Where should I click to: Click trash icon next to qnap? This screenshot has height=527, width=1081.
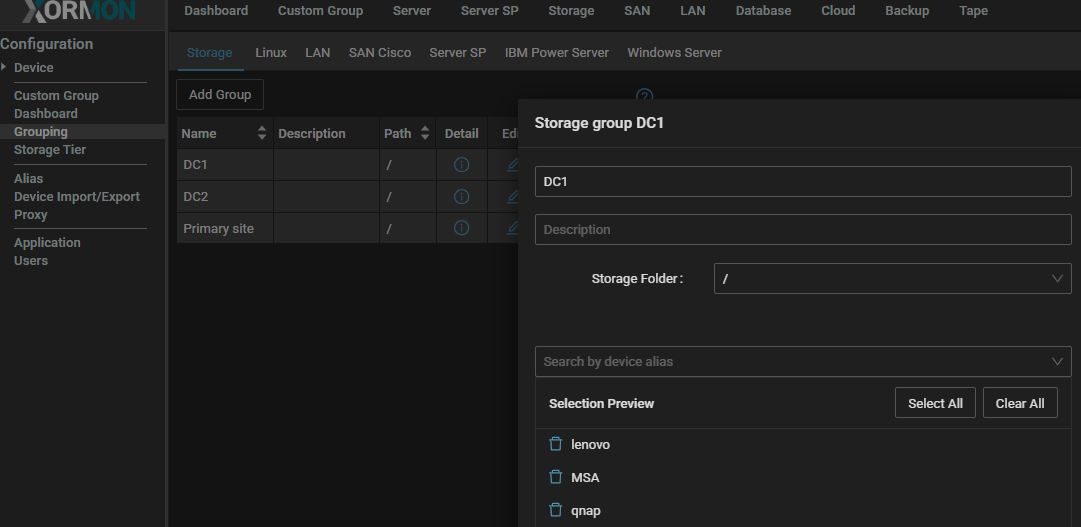click(556, 510)
